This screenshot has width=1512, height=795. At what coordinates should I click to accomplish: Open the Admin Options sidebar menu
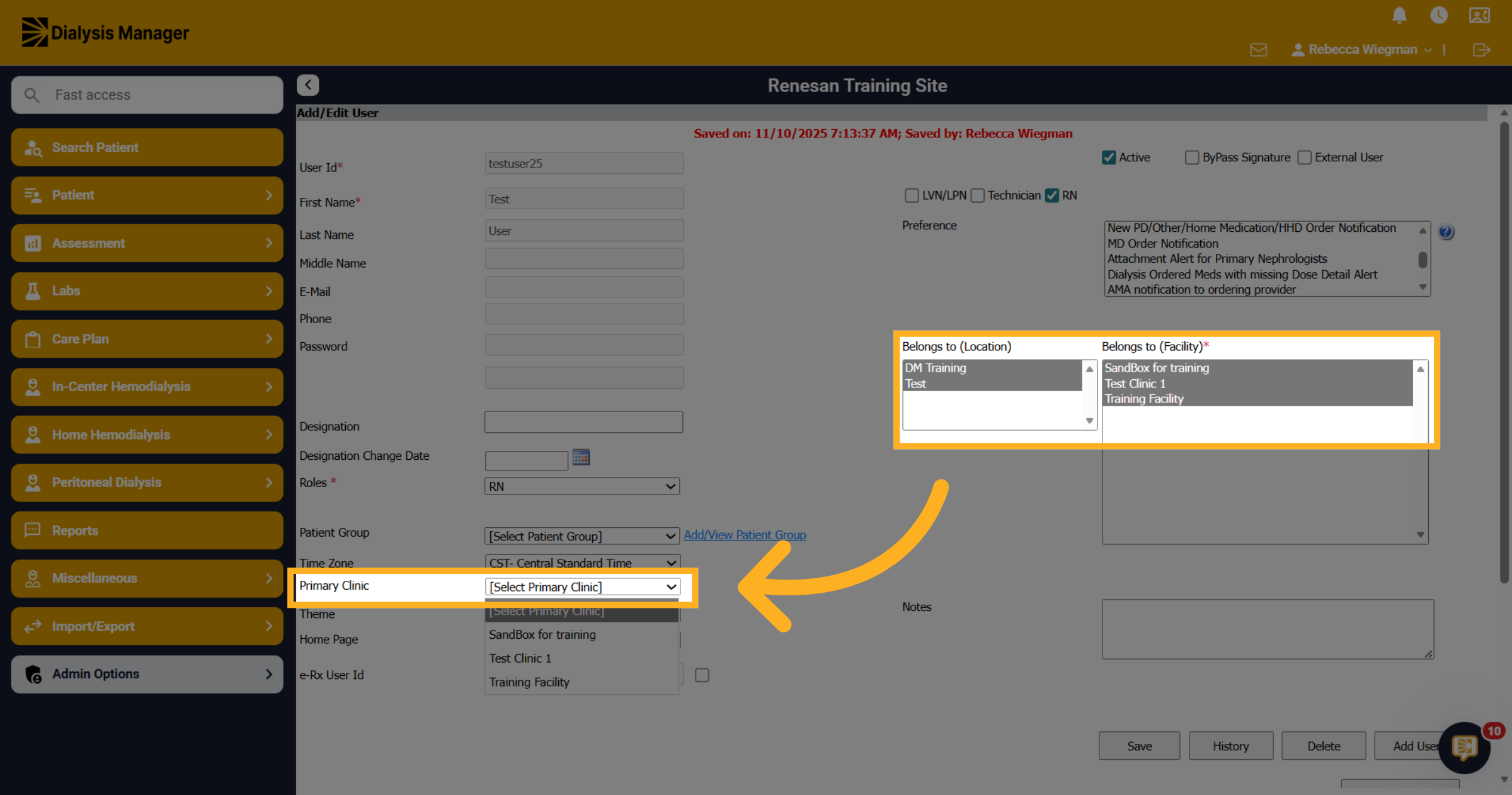pos(147,674)
